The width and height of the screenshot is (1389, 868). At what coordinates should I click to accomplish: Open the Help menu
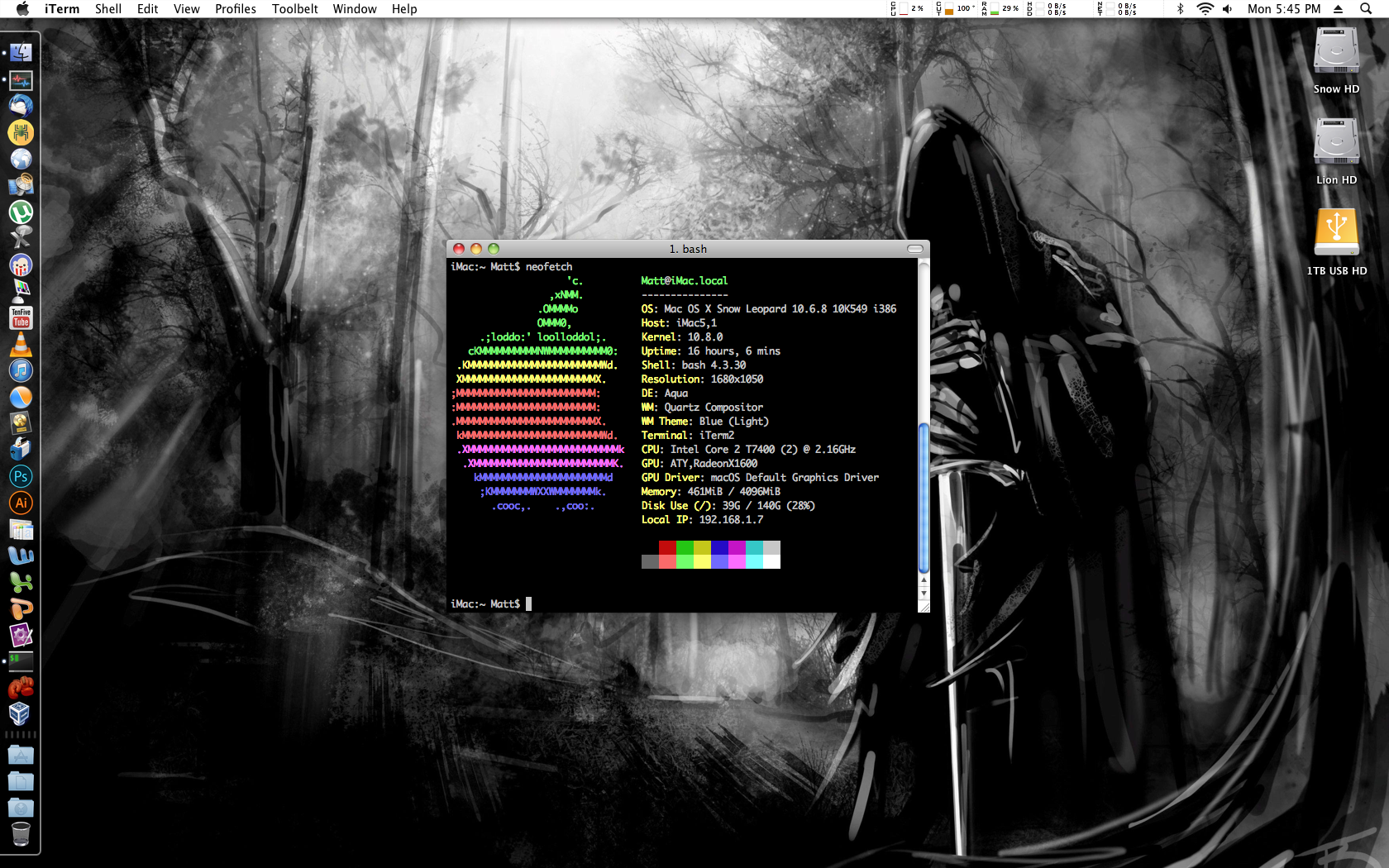[x=404, y=9]
